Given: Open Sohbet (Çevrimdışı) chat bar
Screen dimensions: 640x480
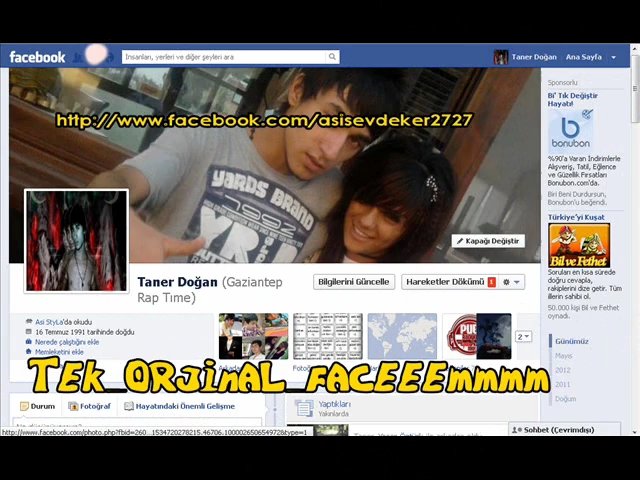Looking at the screenshot, I should coord(564,430).
